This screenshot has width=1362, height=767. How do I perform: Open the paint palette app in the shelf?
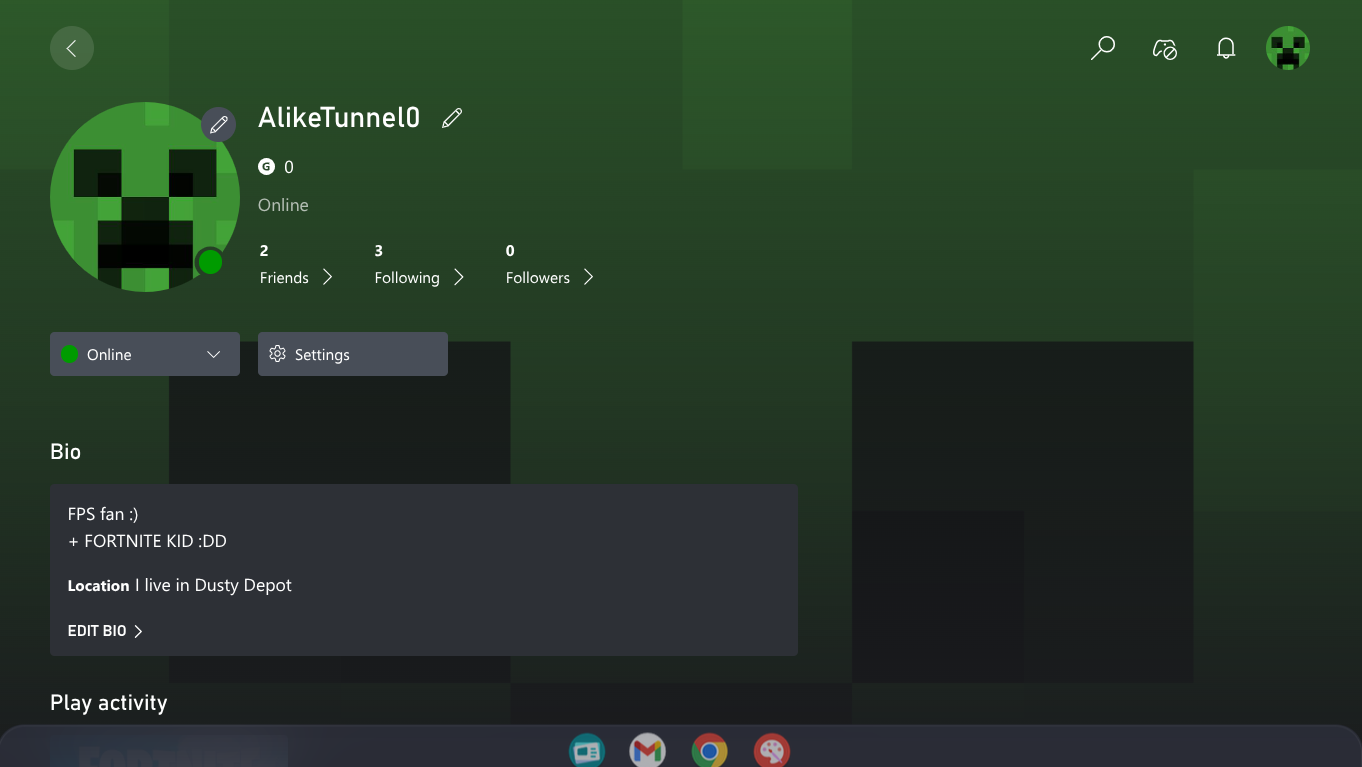click(772, 751)
